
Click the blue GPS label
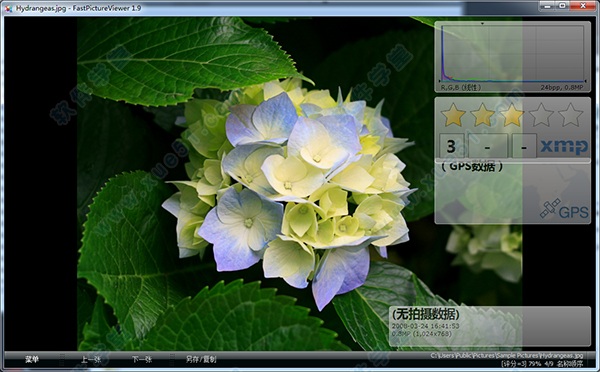click(574, 212)
